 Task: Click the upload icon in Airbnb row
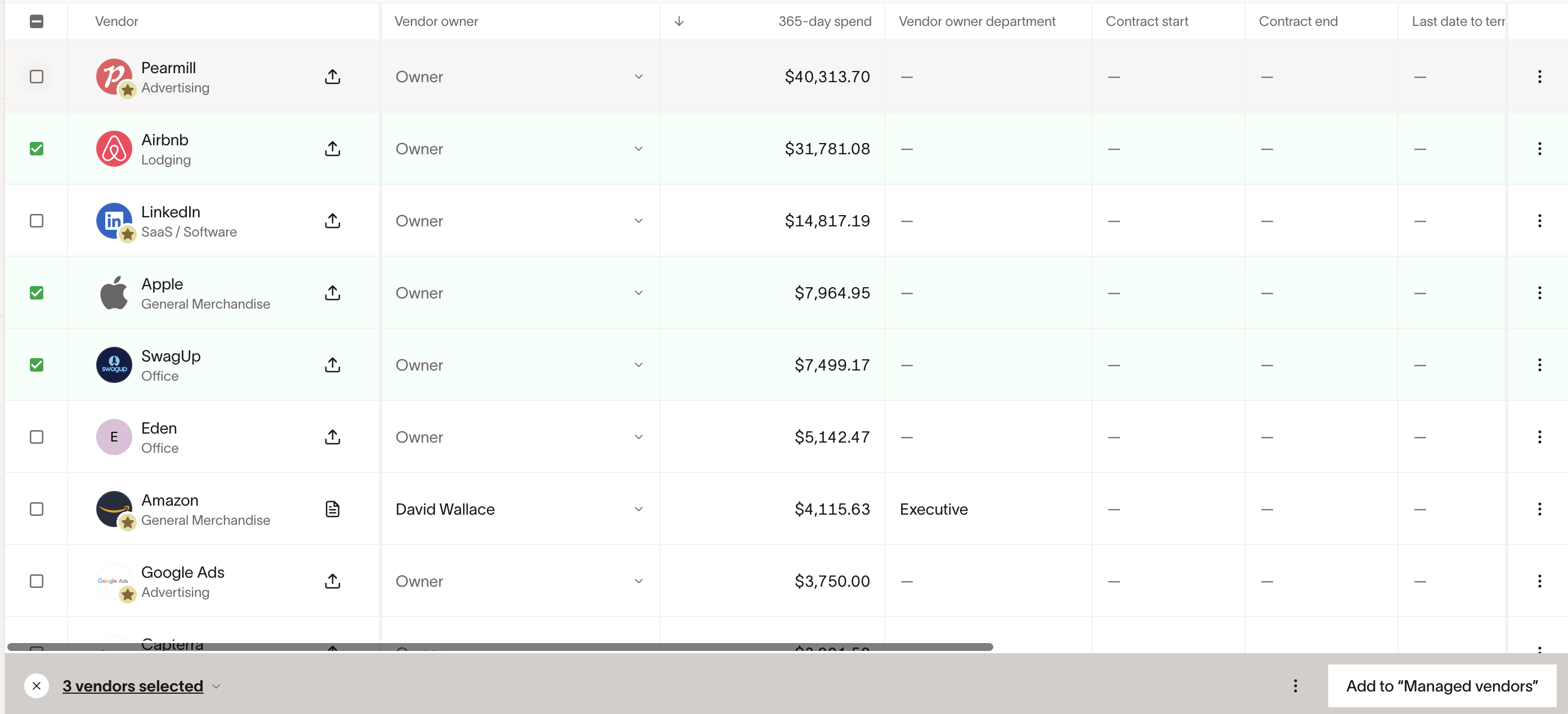tap(333, 149)
